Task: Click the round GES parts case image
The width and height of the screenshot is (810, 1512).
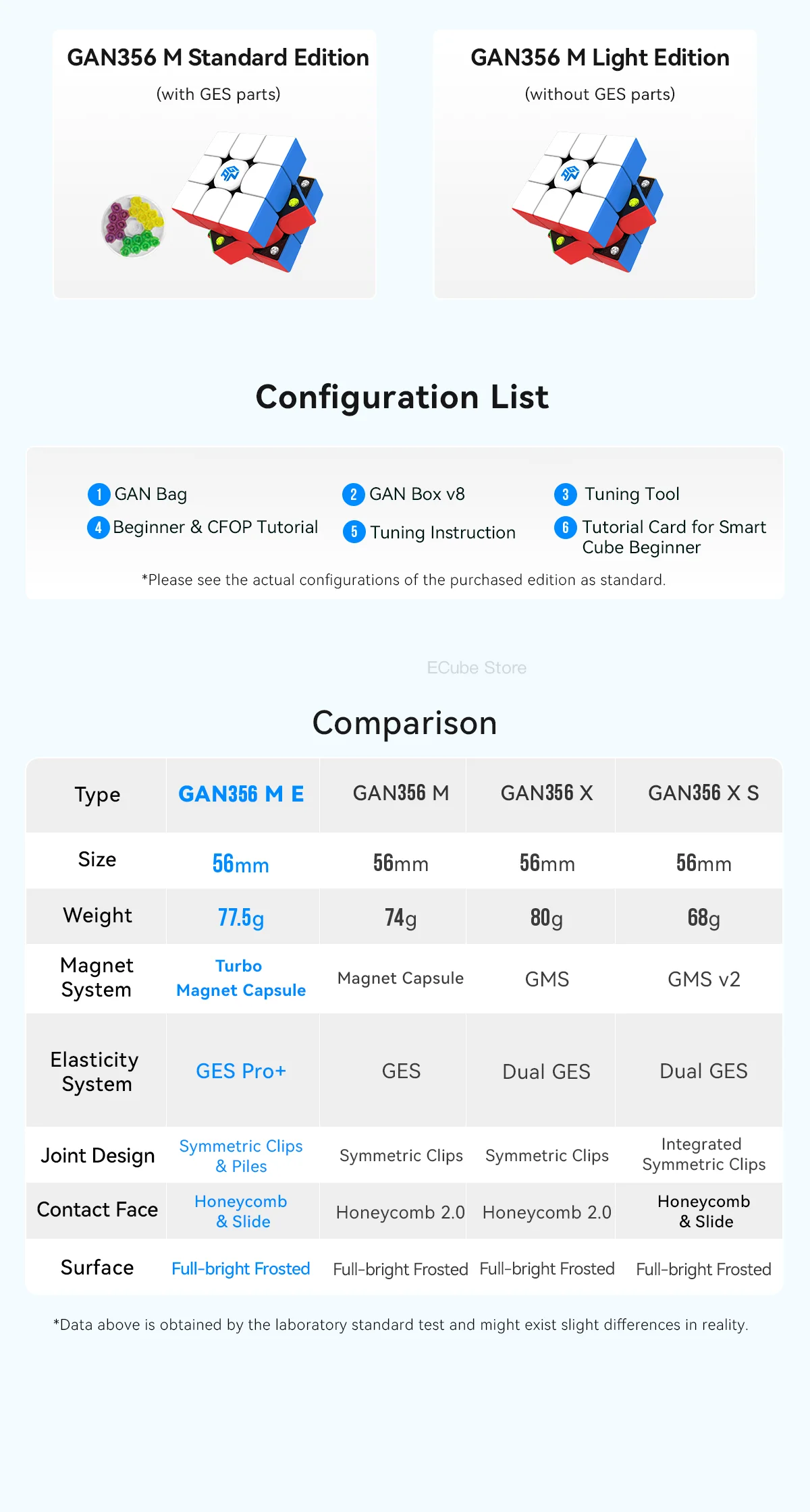Action: coord(133,226)
